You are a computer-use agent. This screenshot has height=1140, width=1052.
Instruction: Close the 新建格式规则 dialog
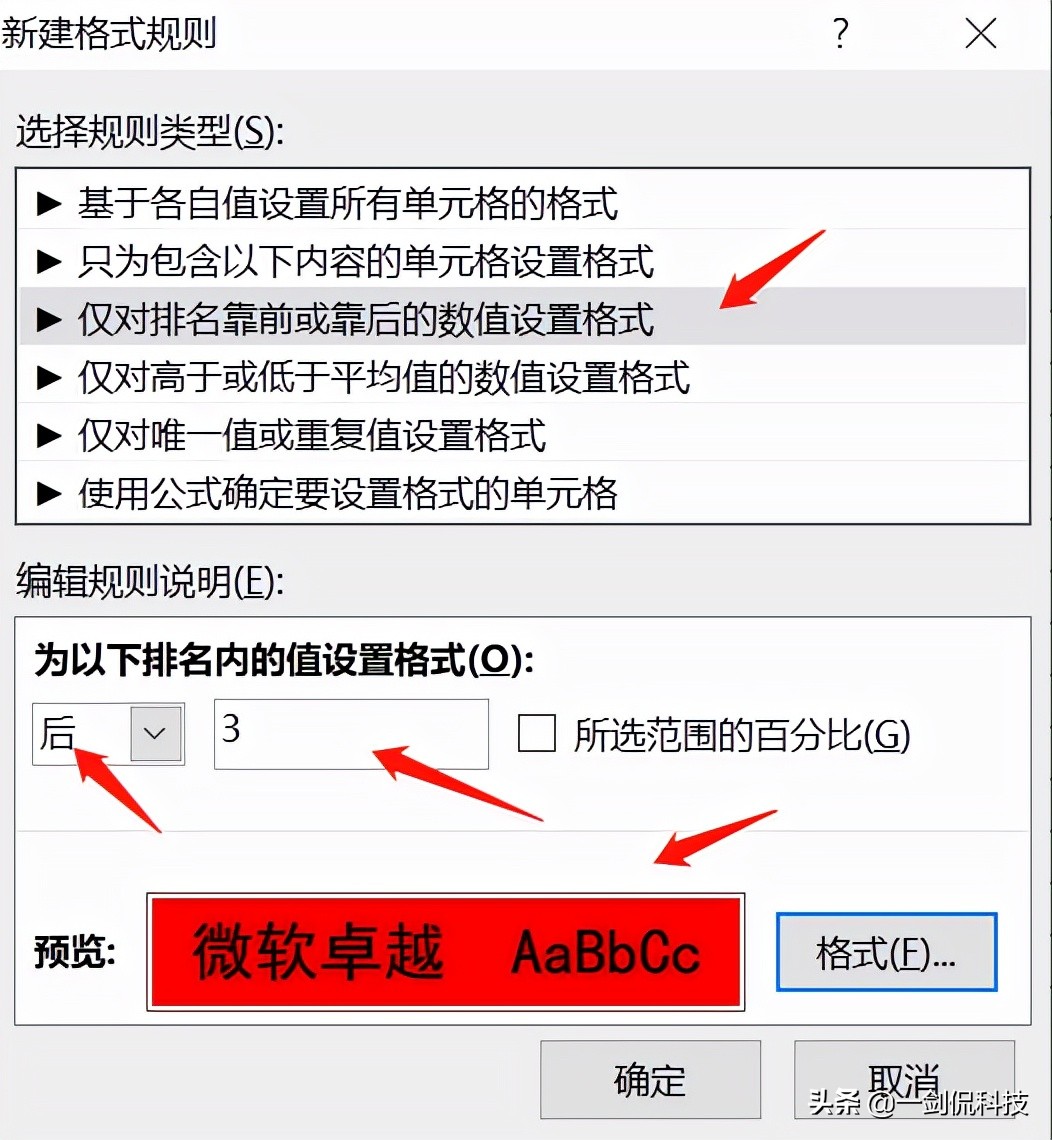pyautogui.click(x=980, y=33)
